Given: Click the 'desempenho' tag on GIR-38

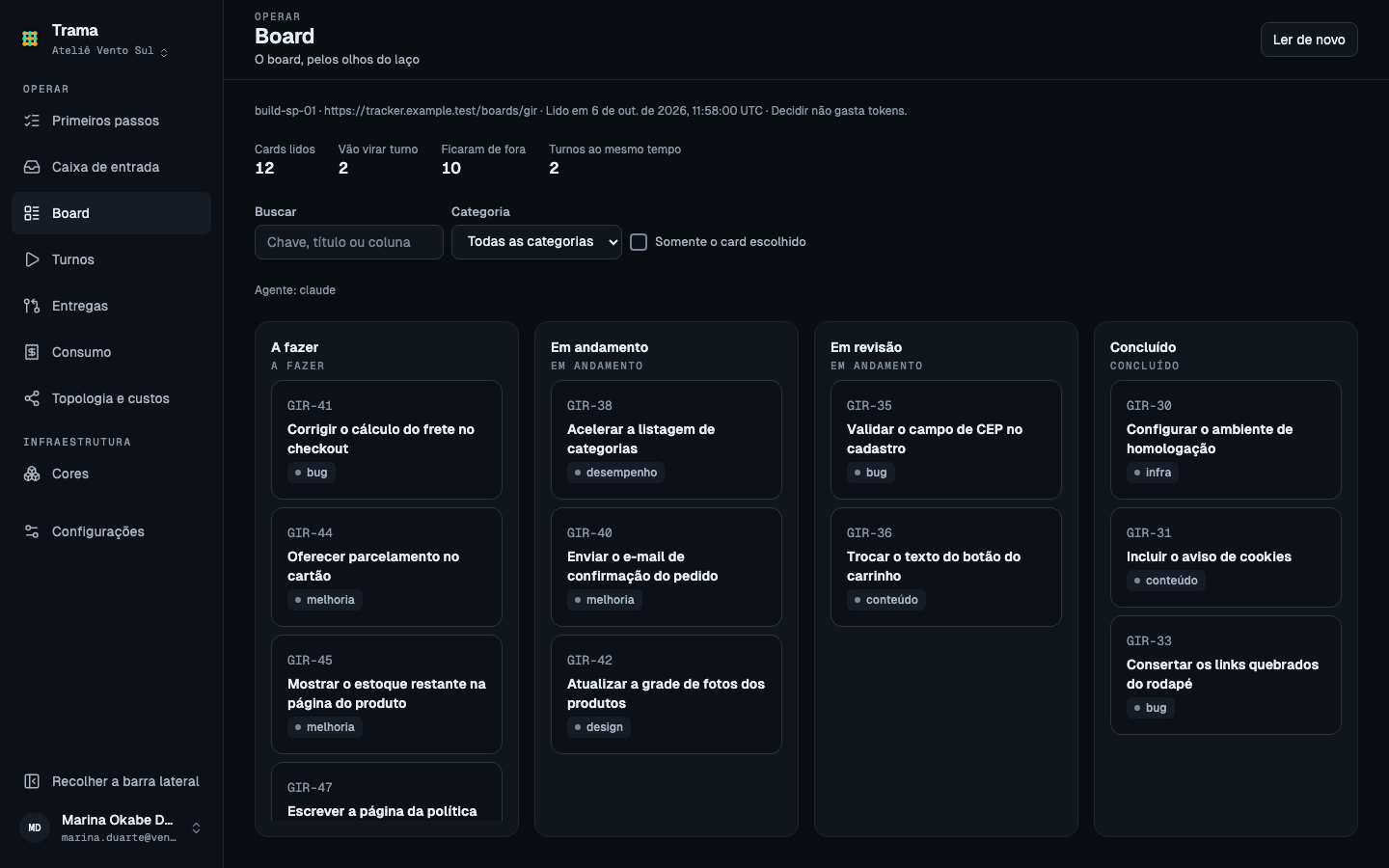Looking at the screenshot, I should click(x=615, y=473).
